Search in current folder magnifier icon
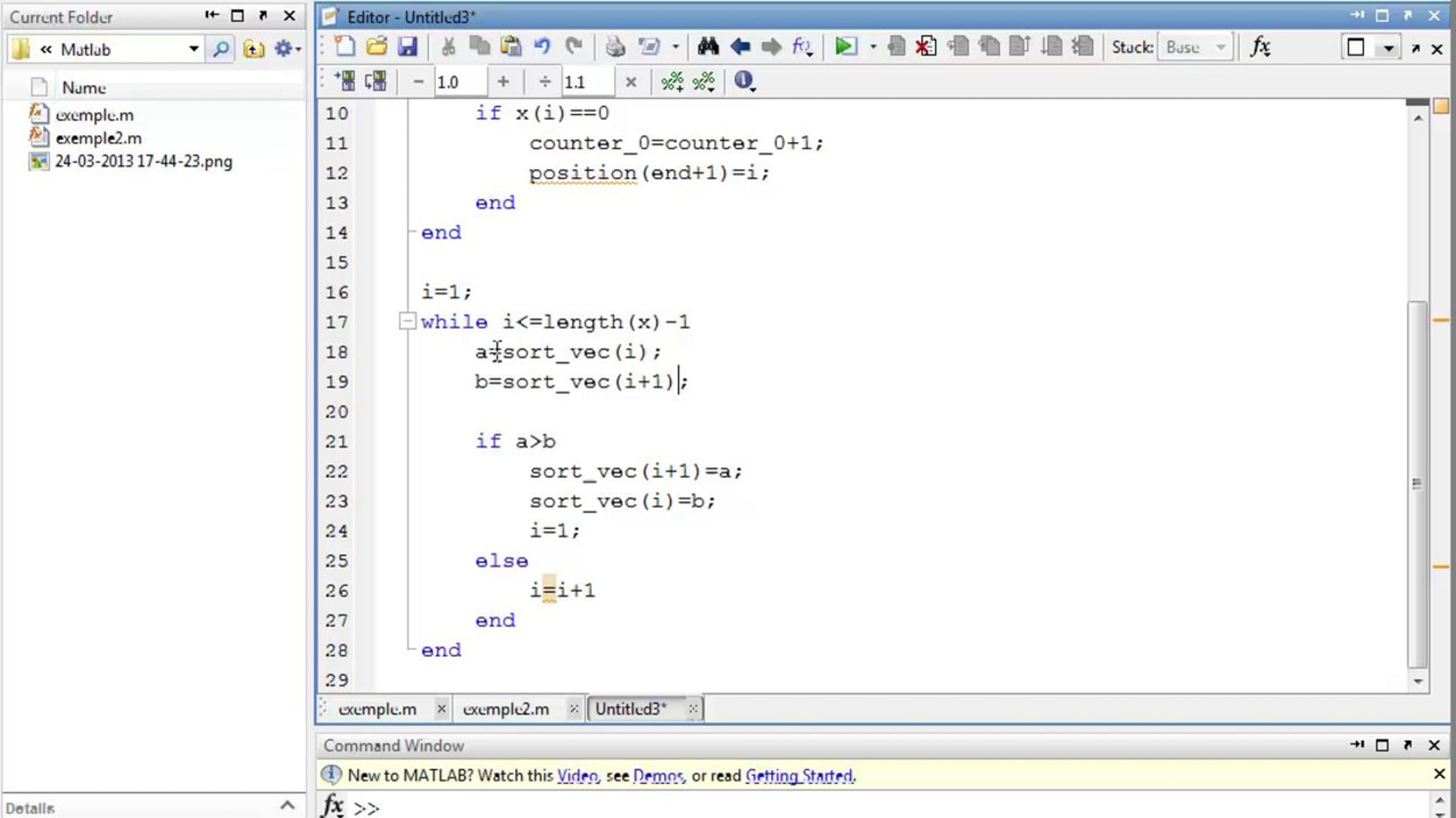This screenshot has width=1456, height=818. (x=221, y=49)
